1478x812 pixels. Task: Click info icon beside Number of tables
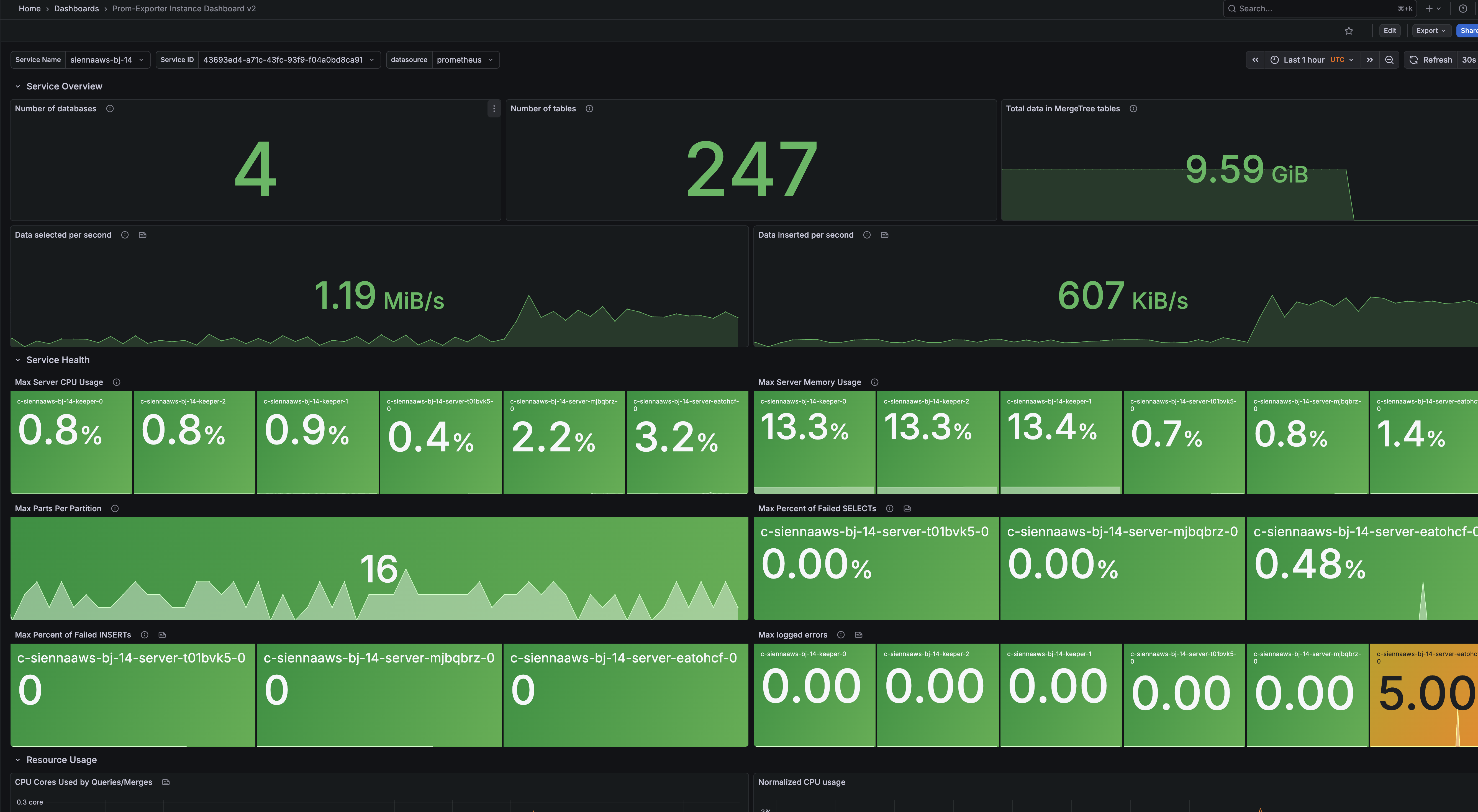coord(589,109)
